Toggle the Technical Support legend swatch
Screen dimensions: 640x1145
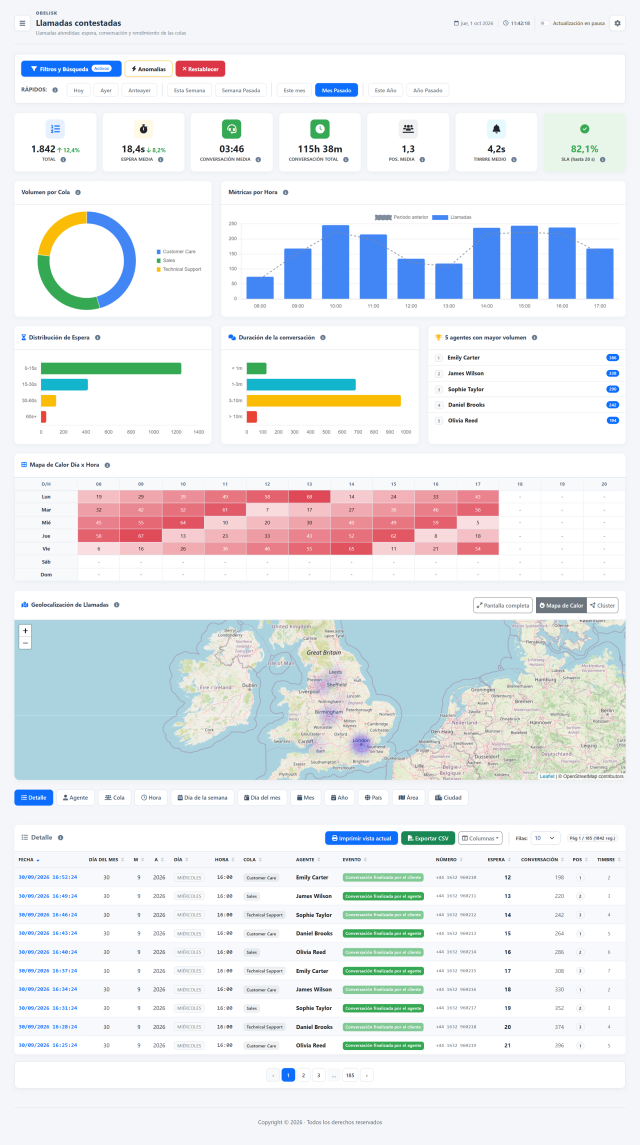[x=159, y=269]
